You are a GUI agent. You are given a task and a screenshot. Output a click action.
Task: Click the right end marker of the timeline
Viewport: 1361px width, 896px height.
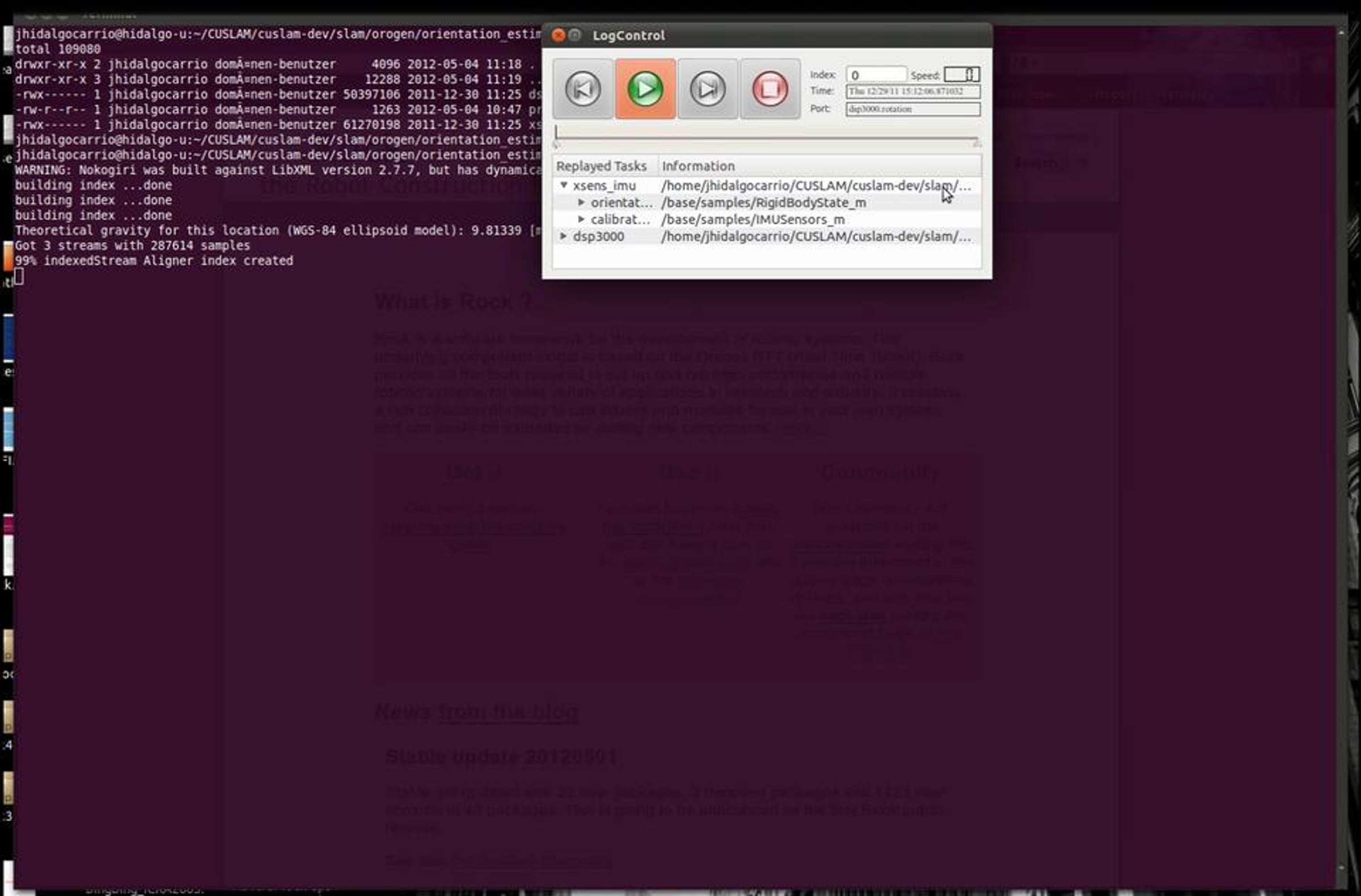[977, 143]
